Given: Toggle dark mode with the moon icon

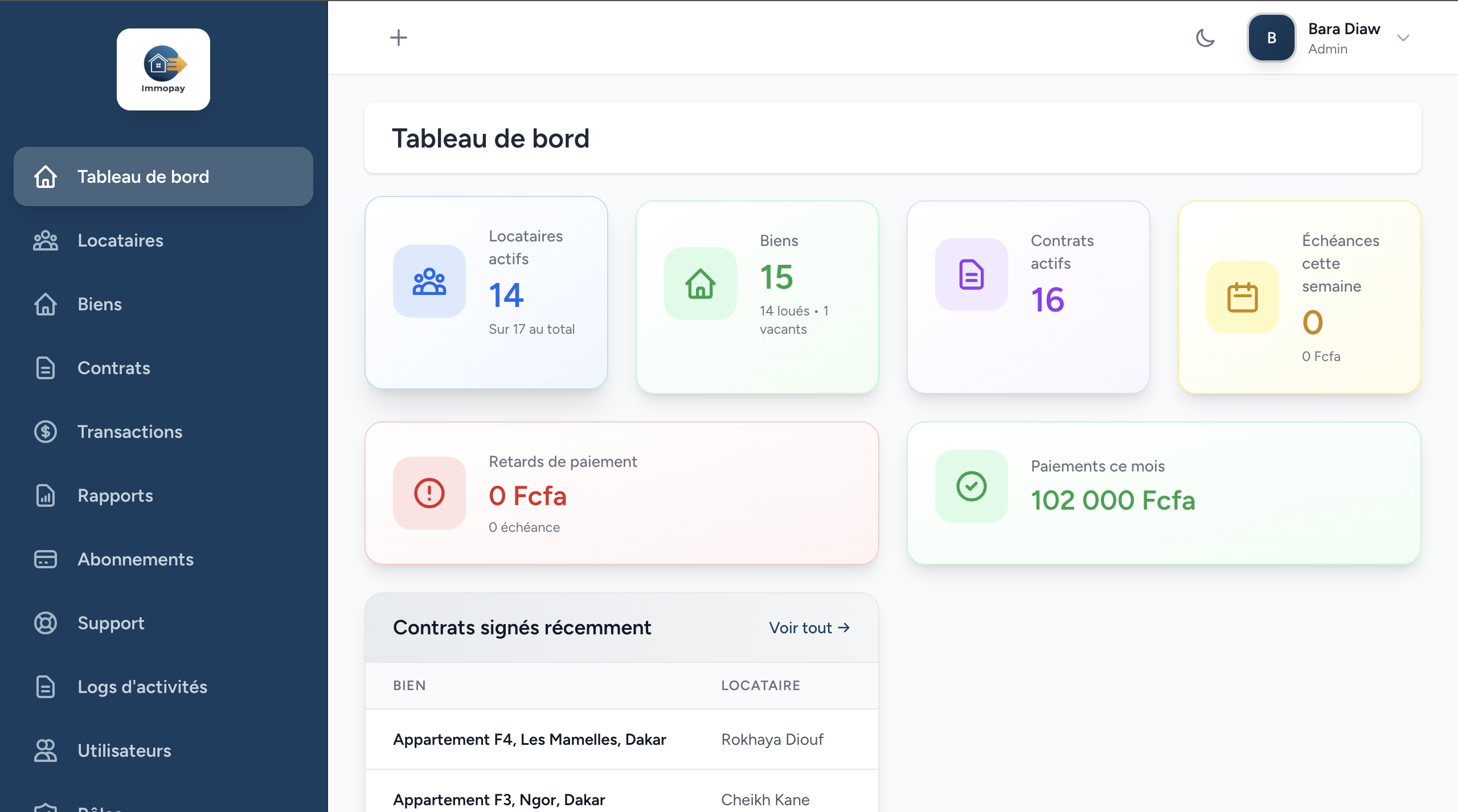Looking at the screenshot, I should [x=1205, y=38].
